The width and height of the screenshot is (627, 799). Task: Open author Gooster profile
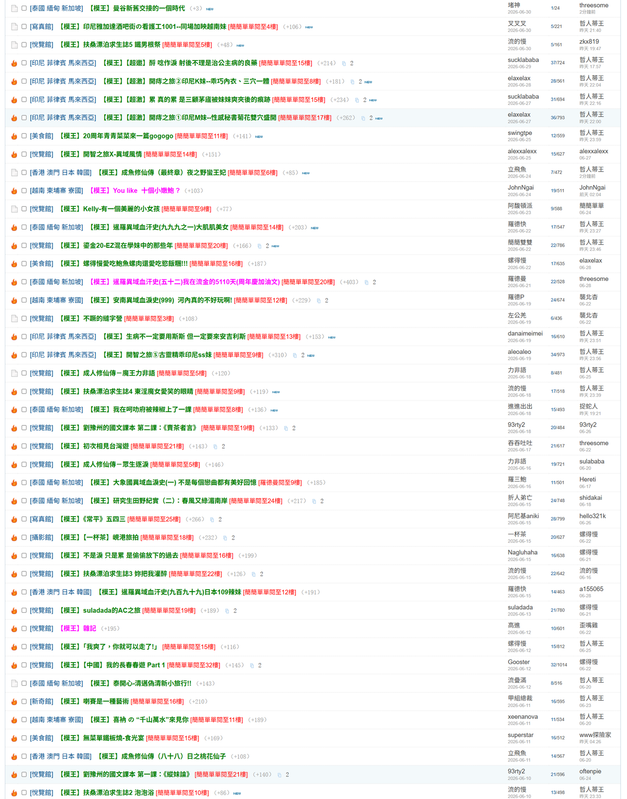(x=518, y=662)
